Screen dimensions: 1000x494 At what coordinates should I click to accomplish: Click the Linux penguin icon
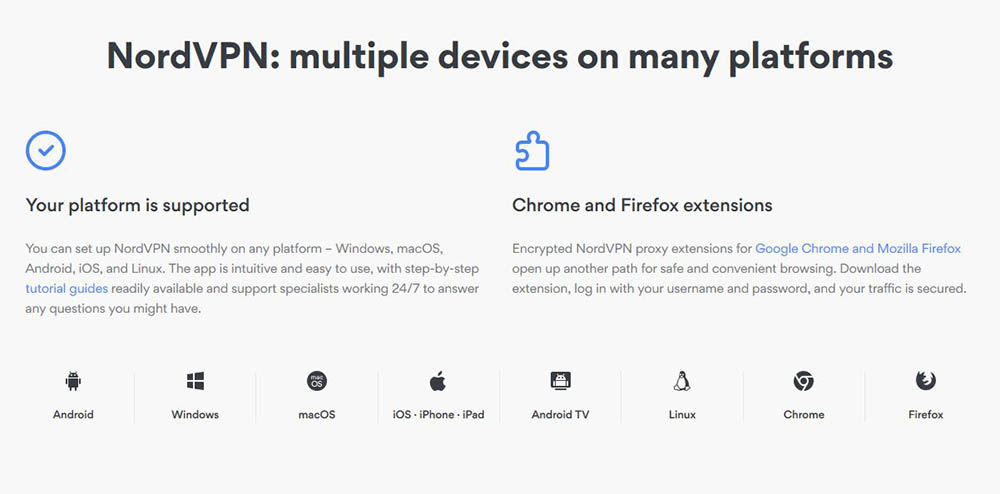click(682, 381)
